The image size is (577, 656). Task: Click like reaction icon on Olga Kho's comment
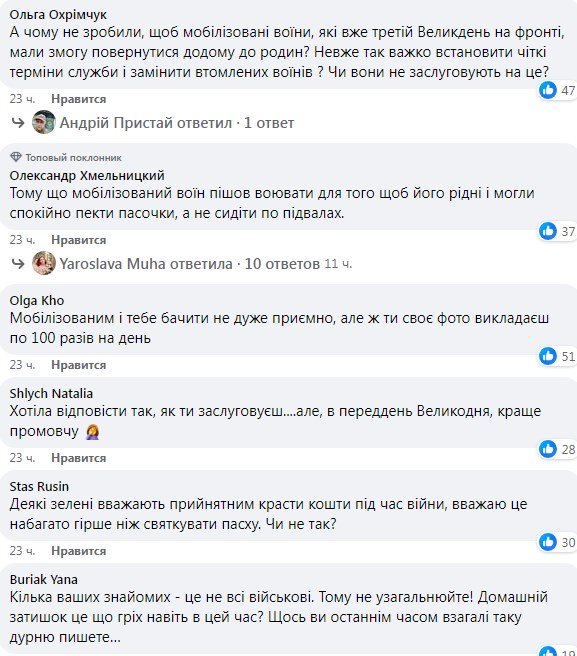(x=548, y=356)
